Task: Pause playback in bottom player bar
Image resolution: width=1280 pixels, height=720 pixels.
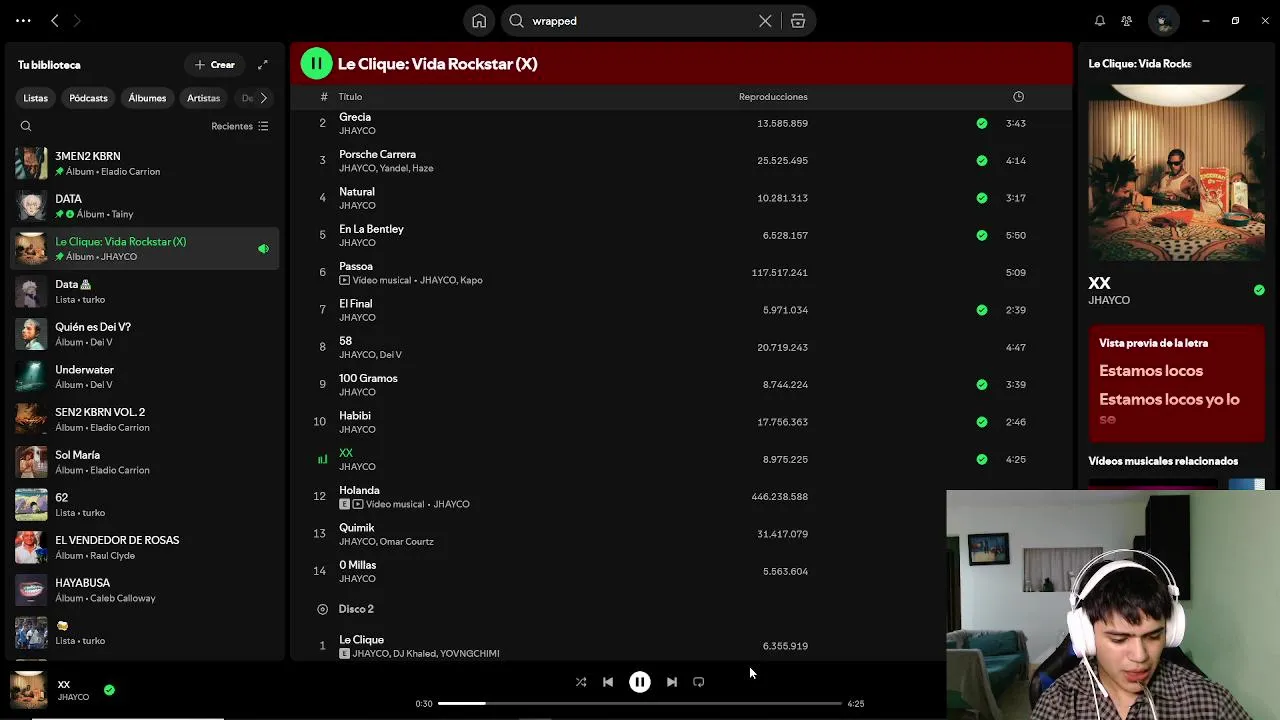Action: coord(640,682)
